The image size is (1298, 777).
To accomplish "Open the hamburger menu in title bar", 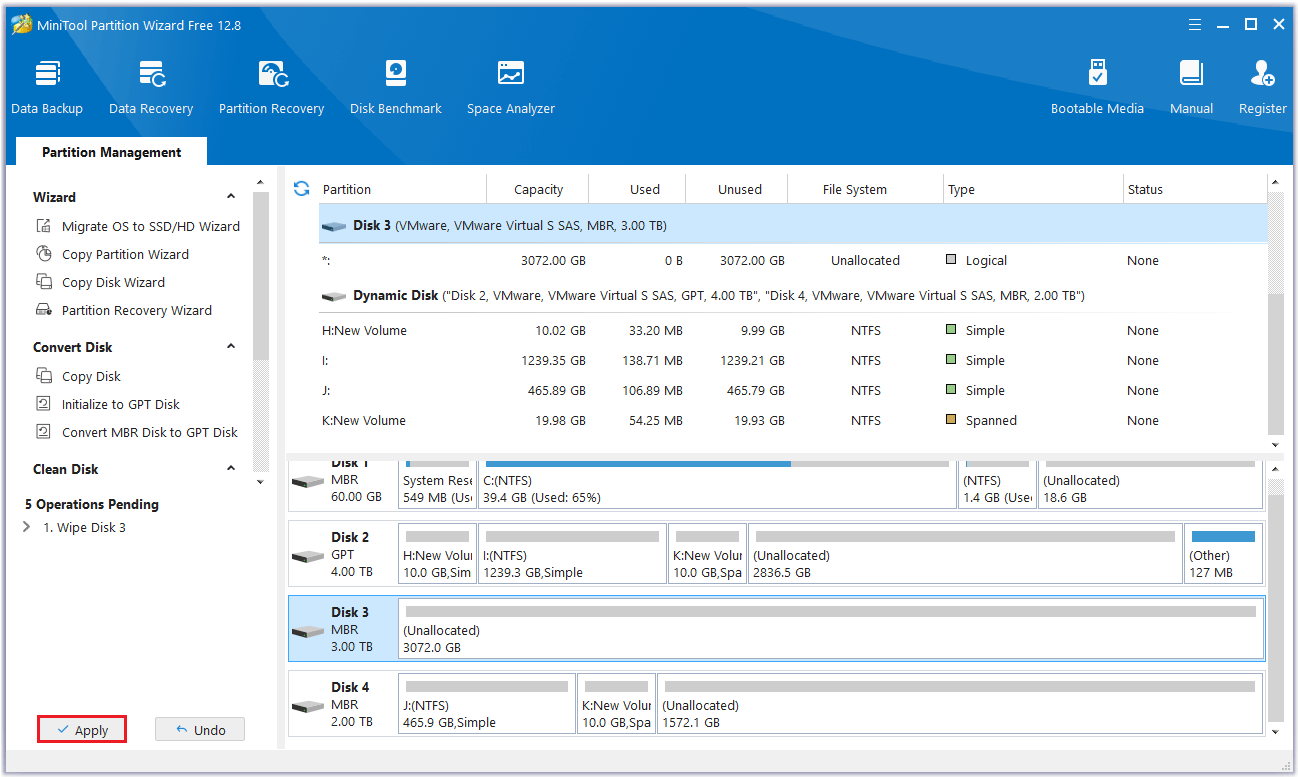I will coord(1195,24).
